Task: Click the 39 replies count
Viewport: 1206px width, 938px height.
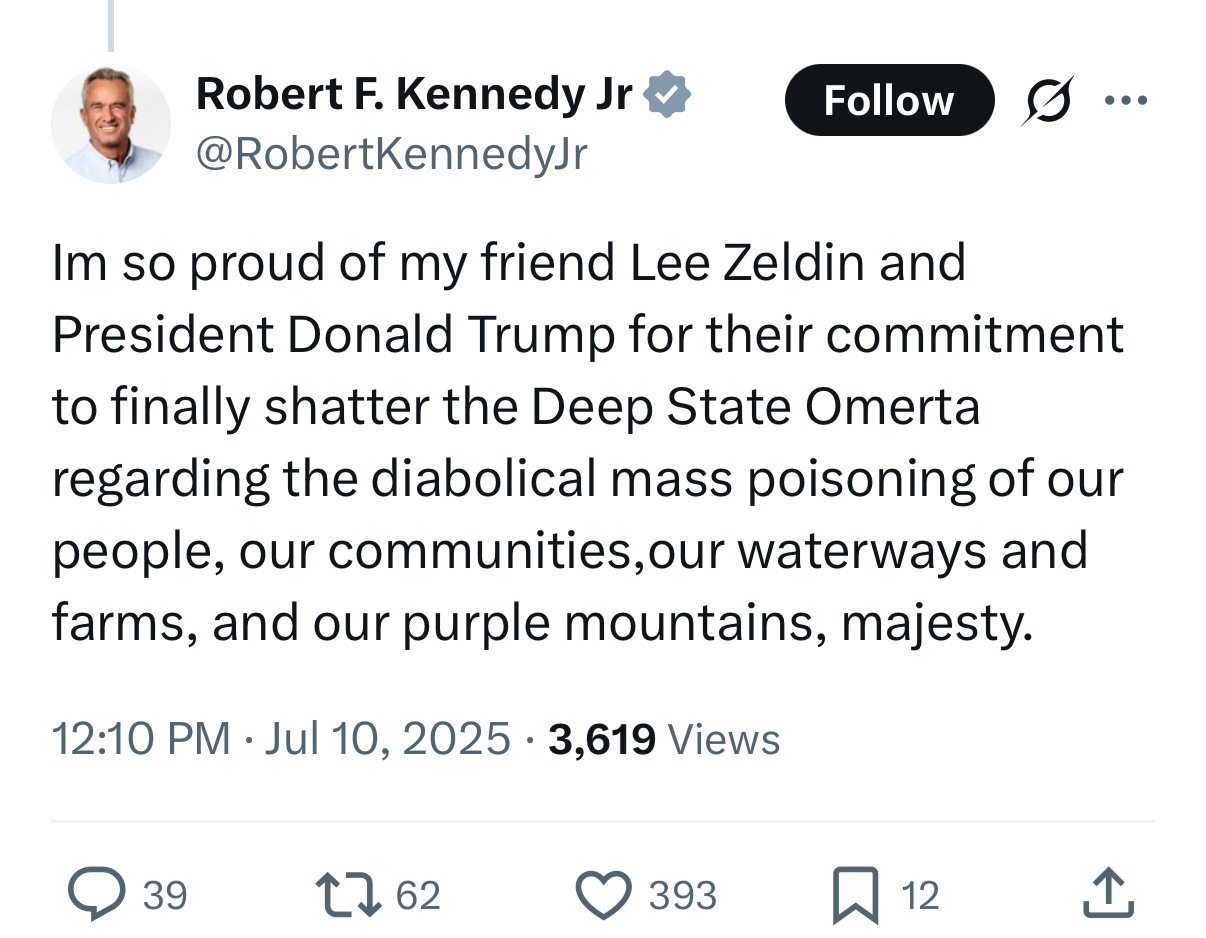Action: coord(164,894)
